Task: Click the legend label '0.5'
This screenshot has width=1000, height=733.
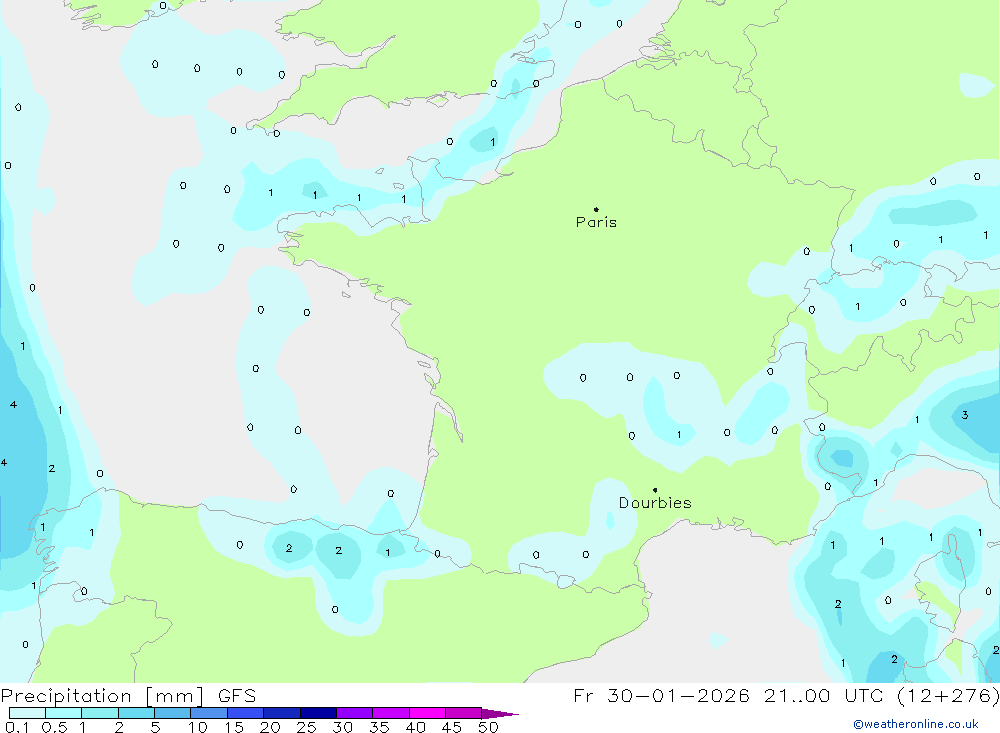Action: click(x=54, y=727)
